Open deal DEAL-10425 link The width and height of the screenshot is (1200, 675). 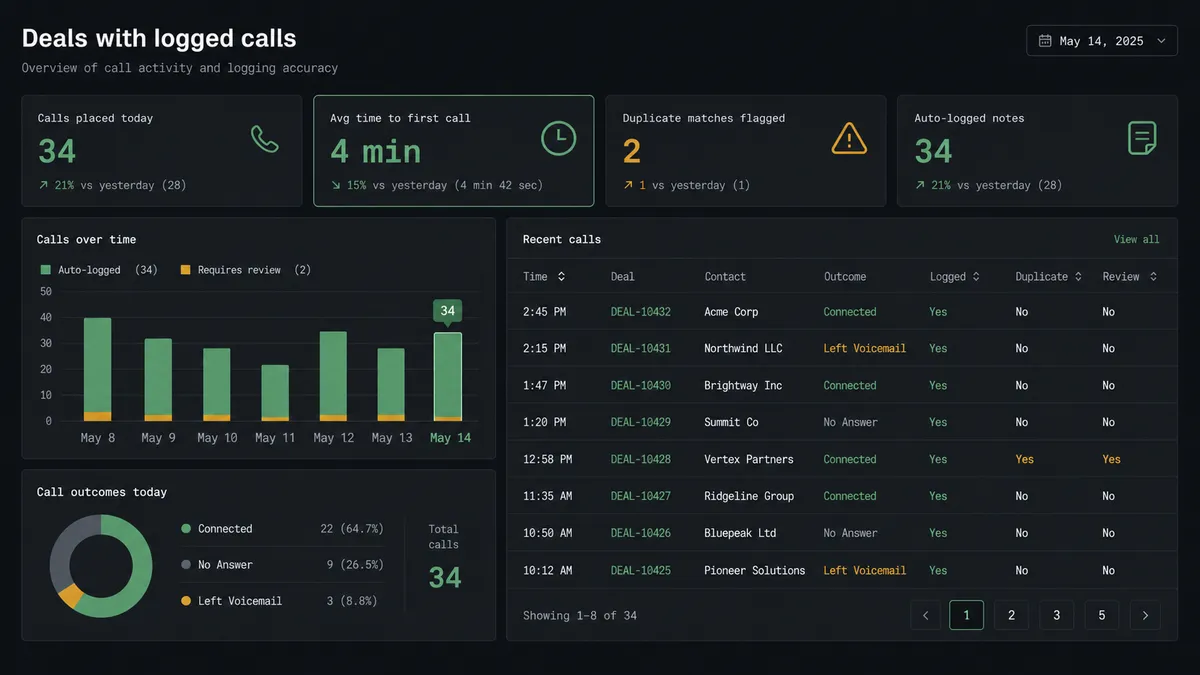(x=641, y=570)
